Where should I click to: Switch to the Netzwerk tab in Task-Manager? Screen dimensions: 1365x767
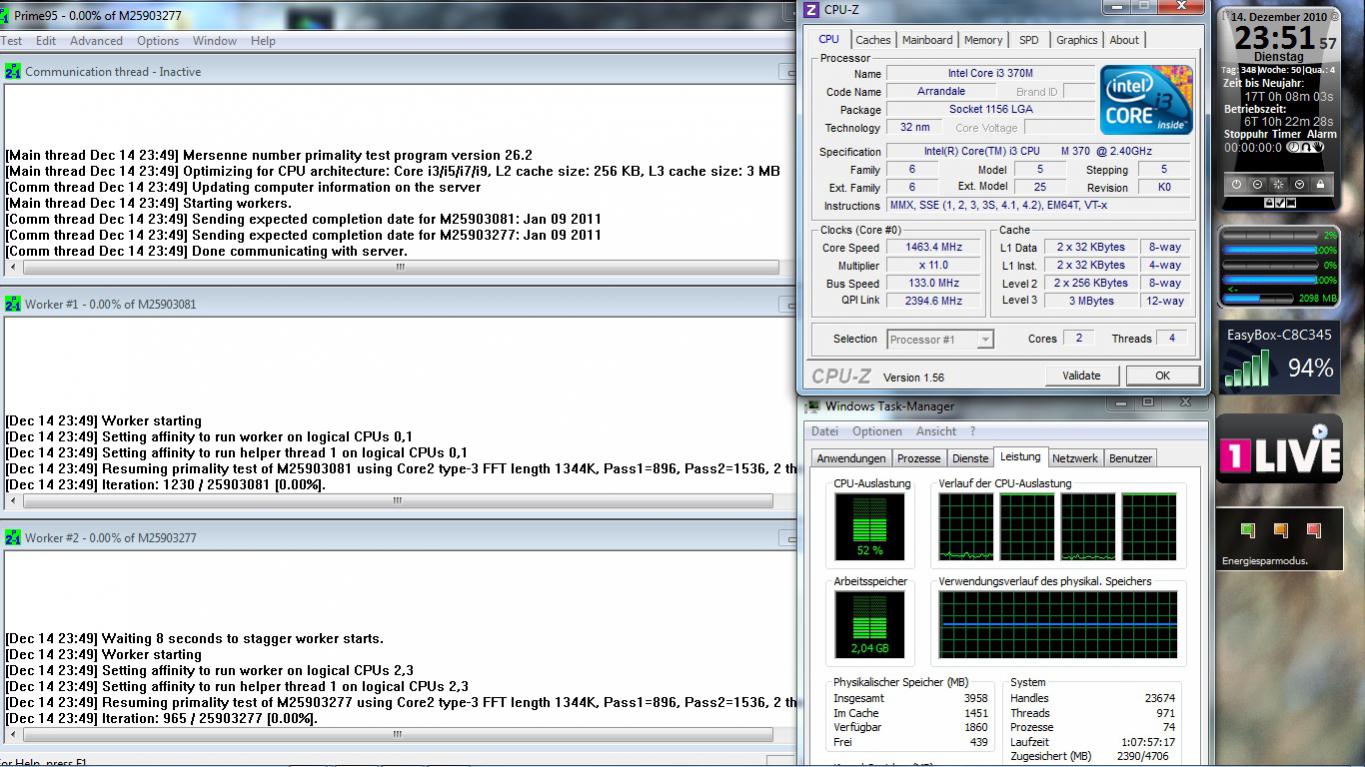tap(1075, 458)
